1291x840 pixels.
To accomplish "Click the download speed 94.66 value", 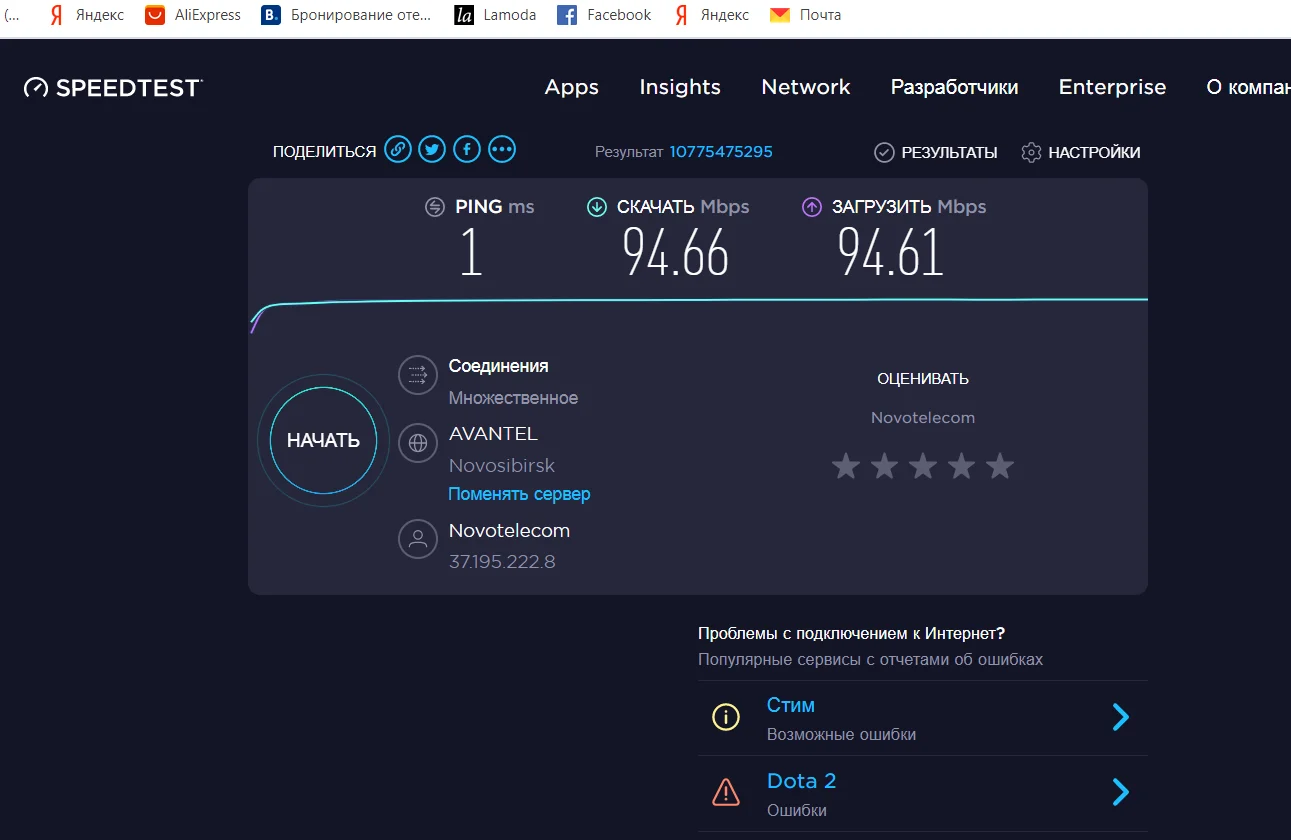I will (x=676, y=251).
